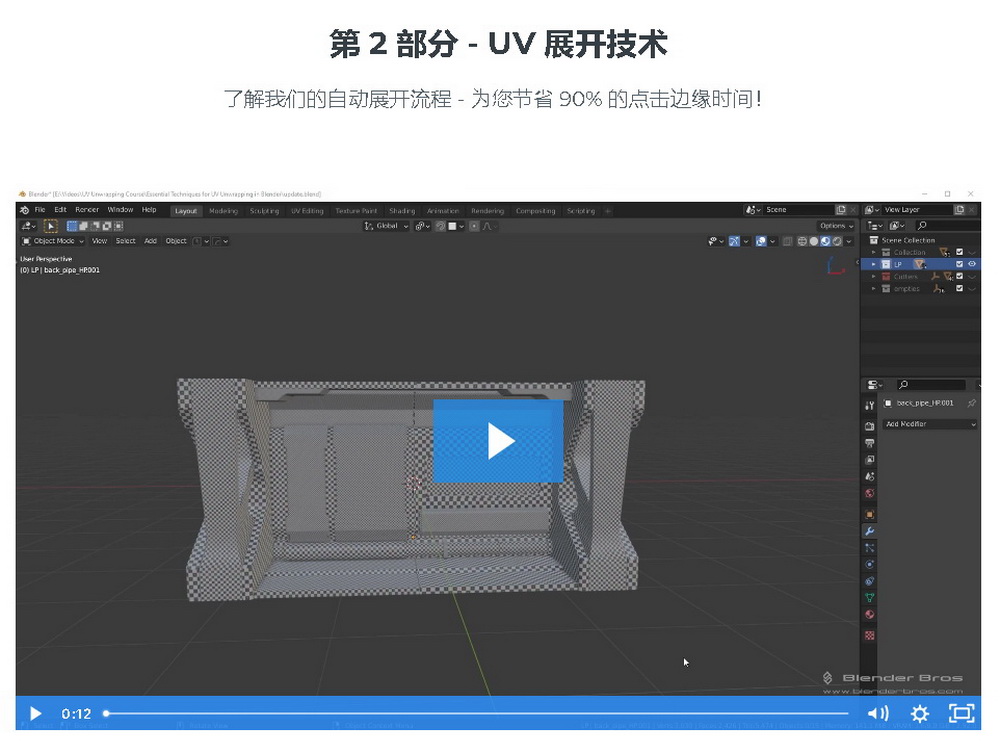Switch to the Modeling workspace tab
The height and width of the screenshot is (753, 1000).
coord(223,211)
